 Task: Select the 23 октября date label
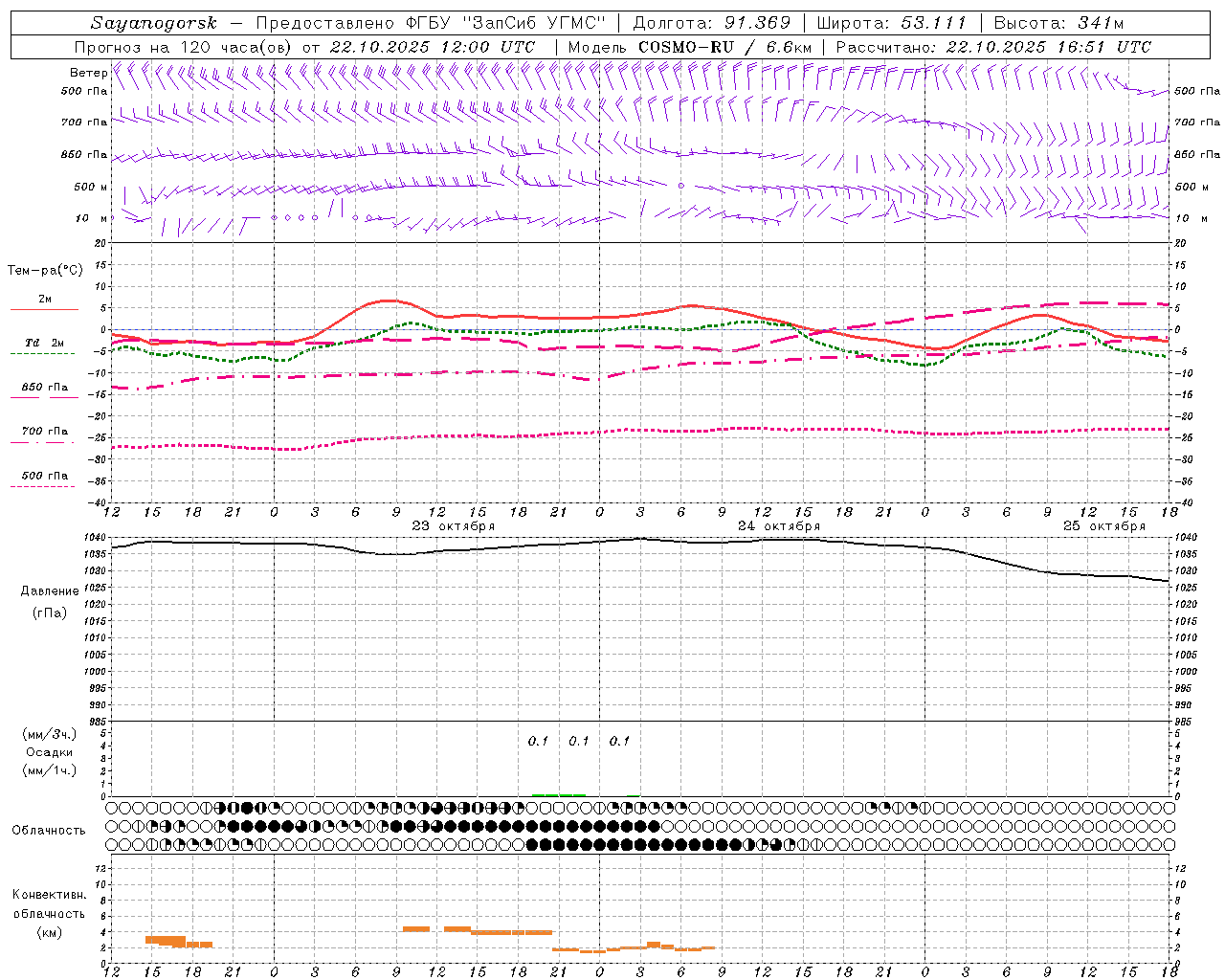(x=453, y=526)
